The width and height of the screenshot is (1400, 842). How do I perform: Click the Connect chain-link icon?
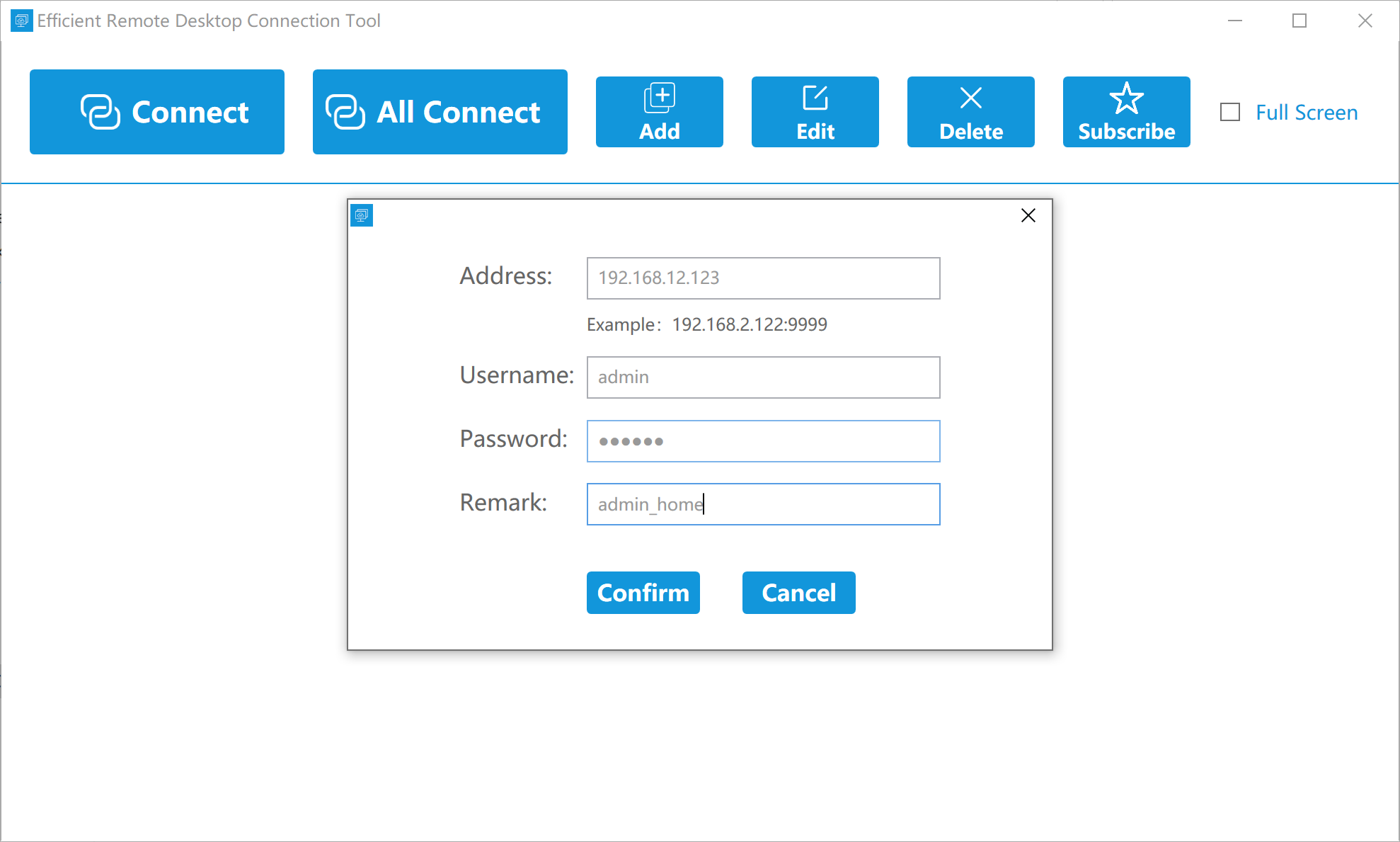[x=100, y=112]
